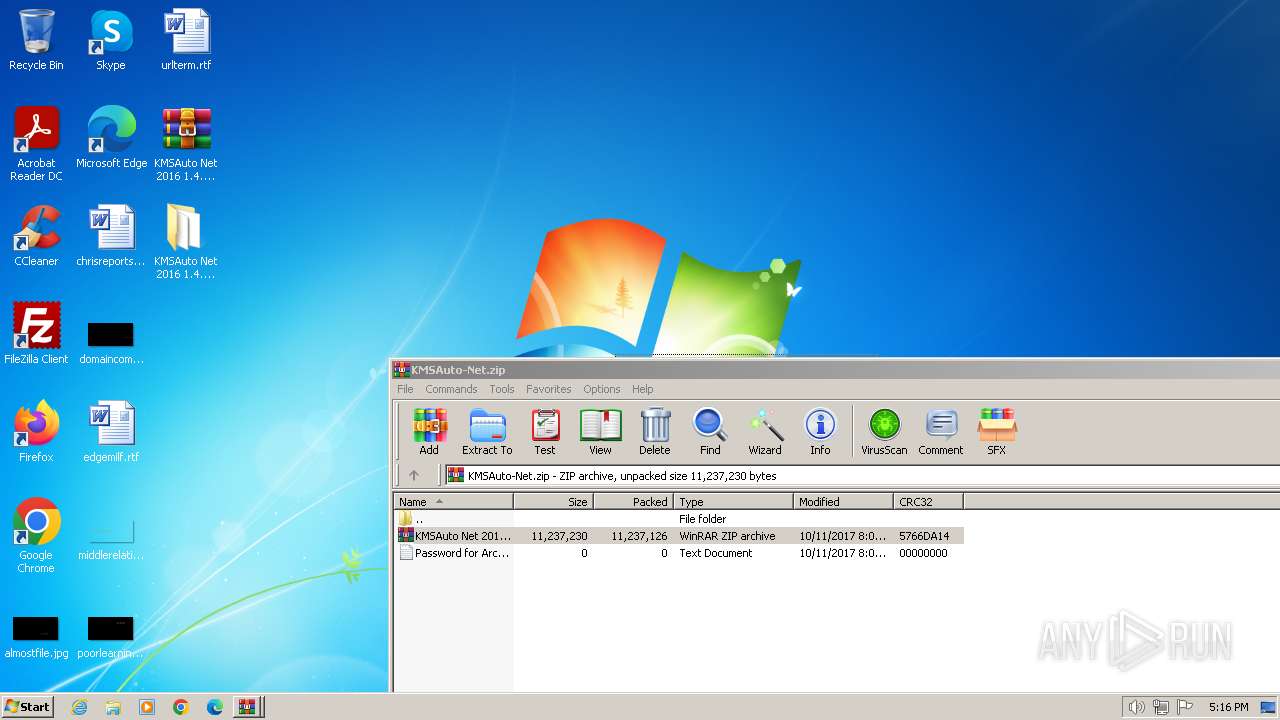The image size is (1280, 720).
Task: Open Windows Media Player from the taskbar
Action: (147, 707)
